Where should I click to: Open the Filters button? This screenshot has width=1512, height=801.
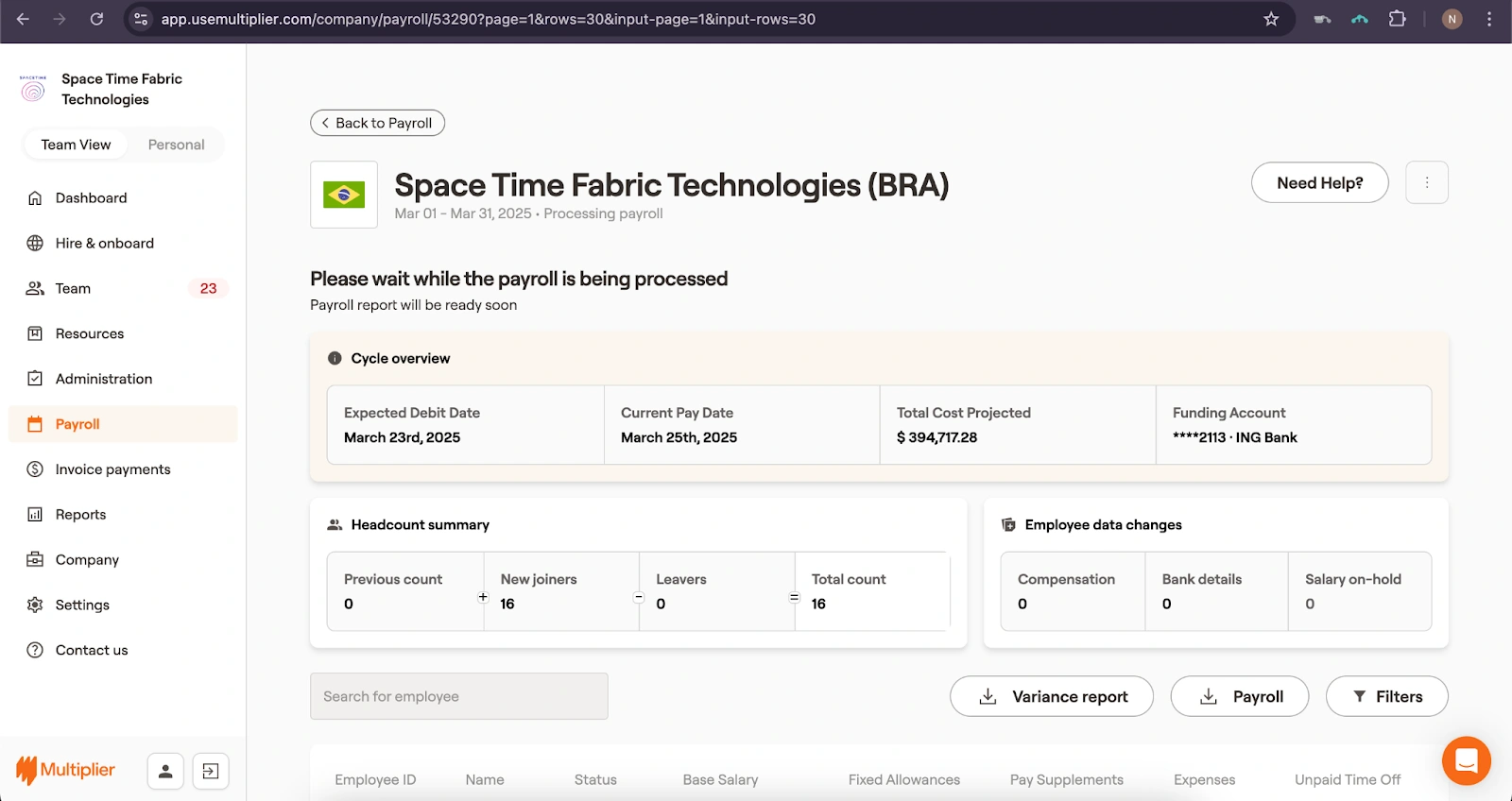click(1387, 696)
